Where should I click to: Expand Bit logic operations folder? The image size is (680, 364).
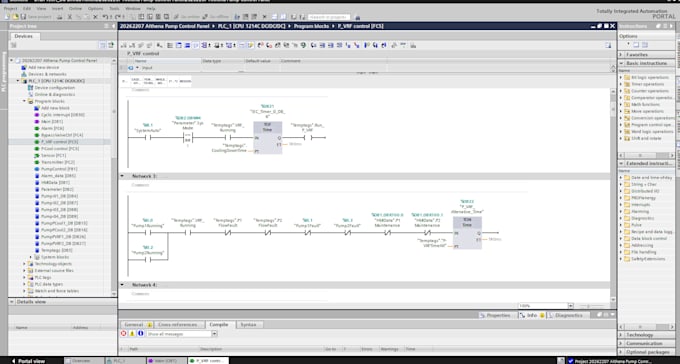click(621, 77)
